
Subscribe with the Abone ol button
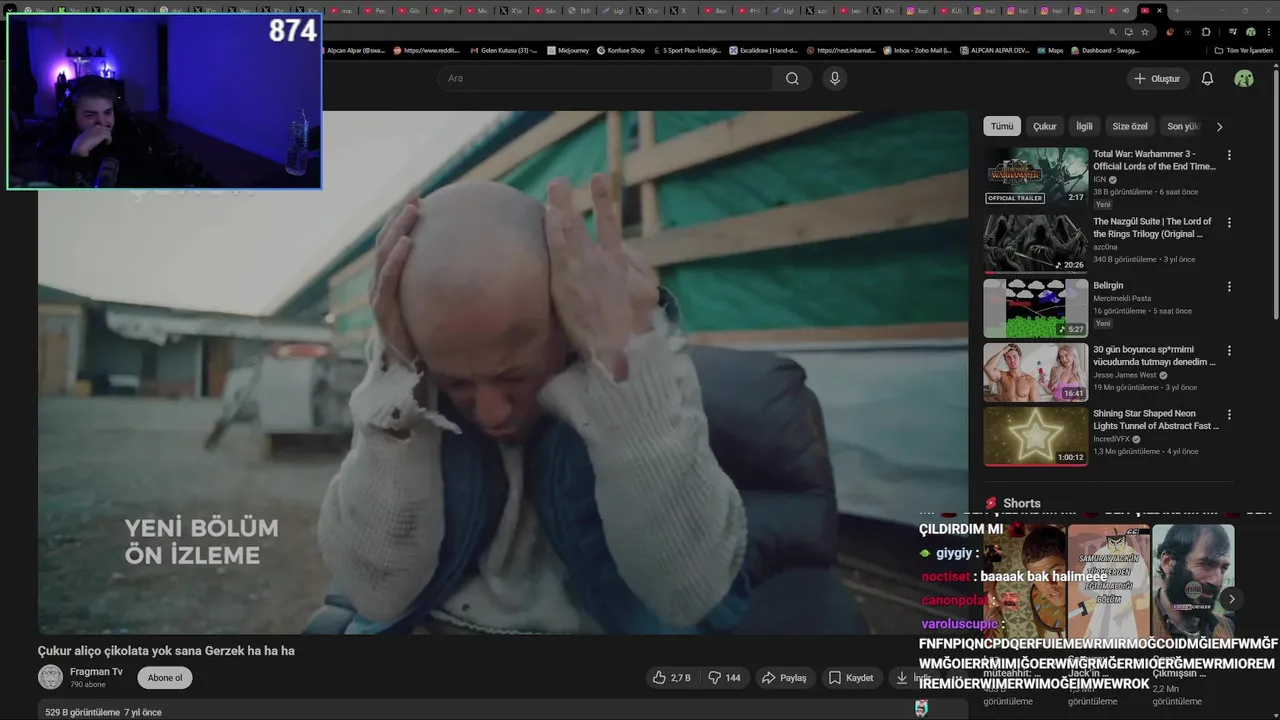click(x=165, y=678)
